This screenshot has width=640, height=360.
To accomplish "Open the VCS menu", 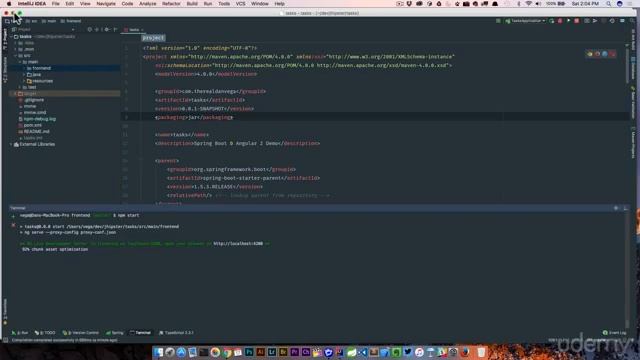I will tap(241, 4).
